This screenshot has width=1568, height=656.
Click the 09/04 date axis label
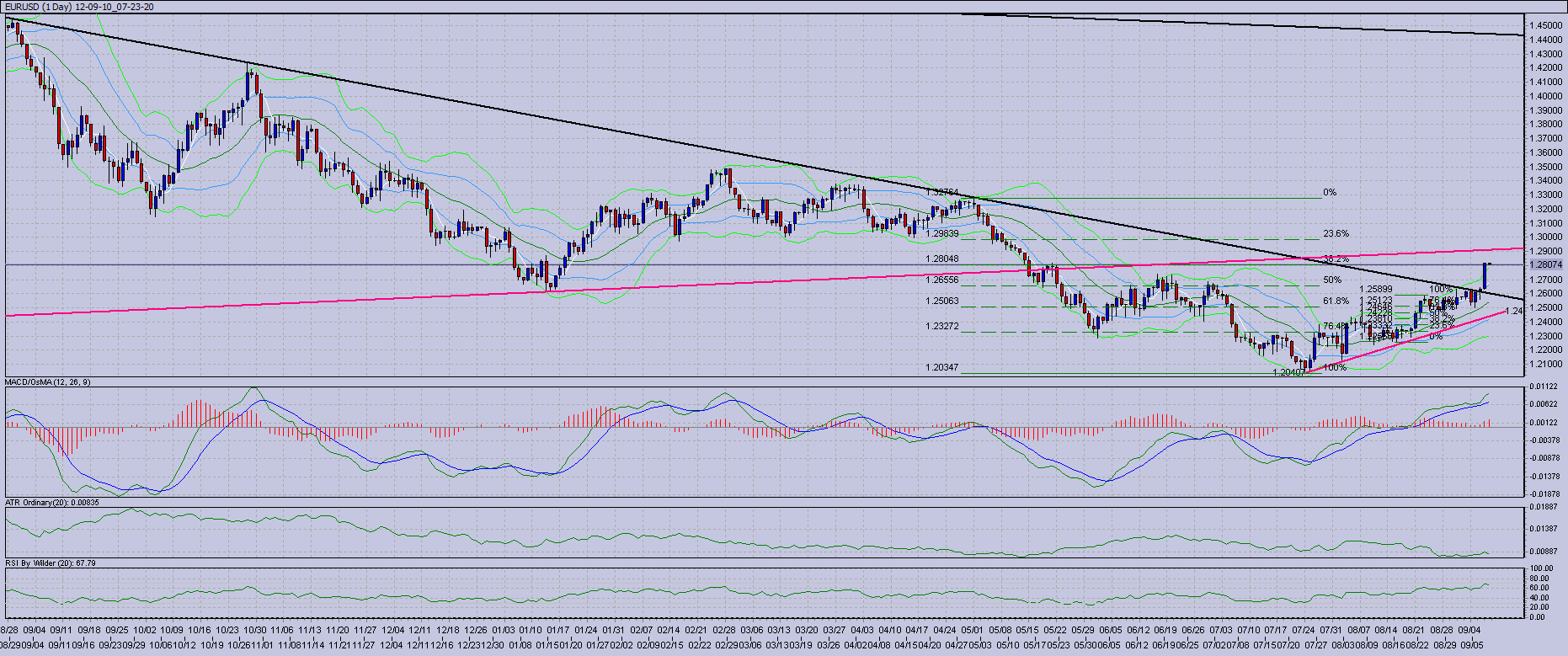point(35,630)
